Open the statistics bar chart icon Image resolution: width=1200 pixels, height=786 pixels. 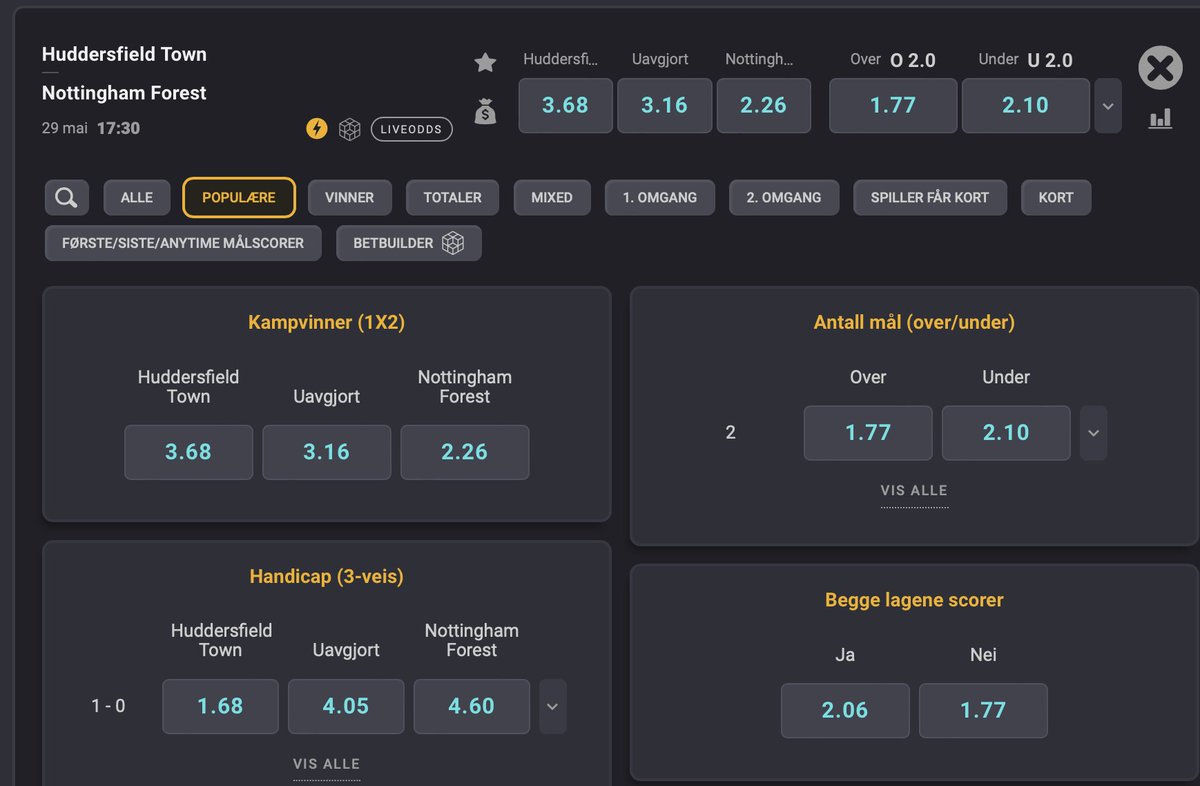1160,118
